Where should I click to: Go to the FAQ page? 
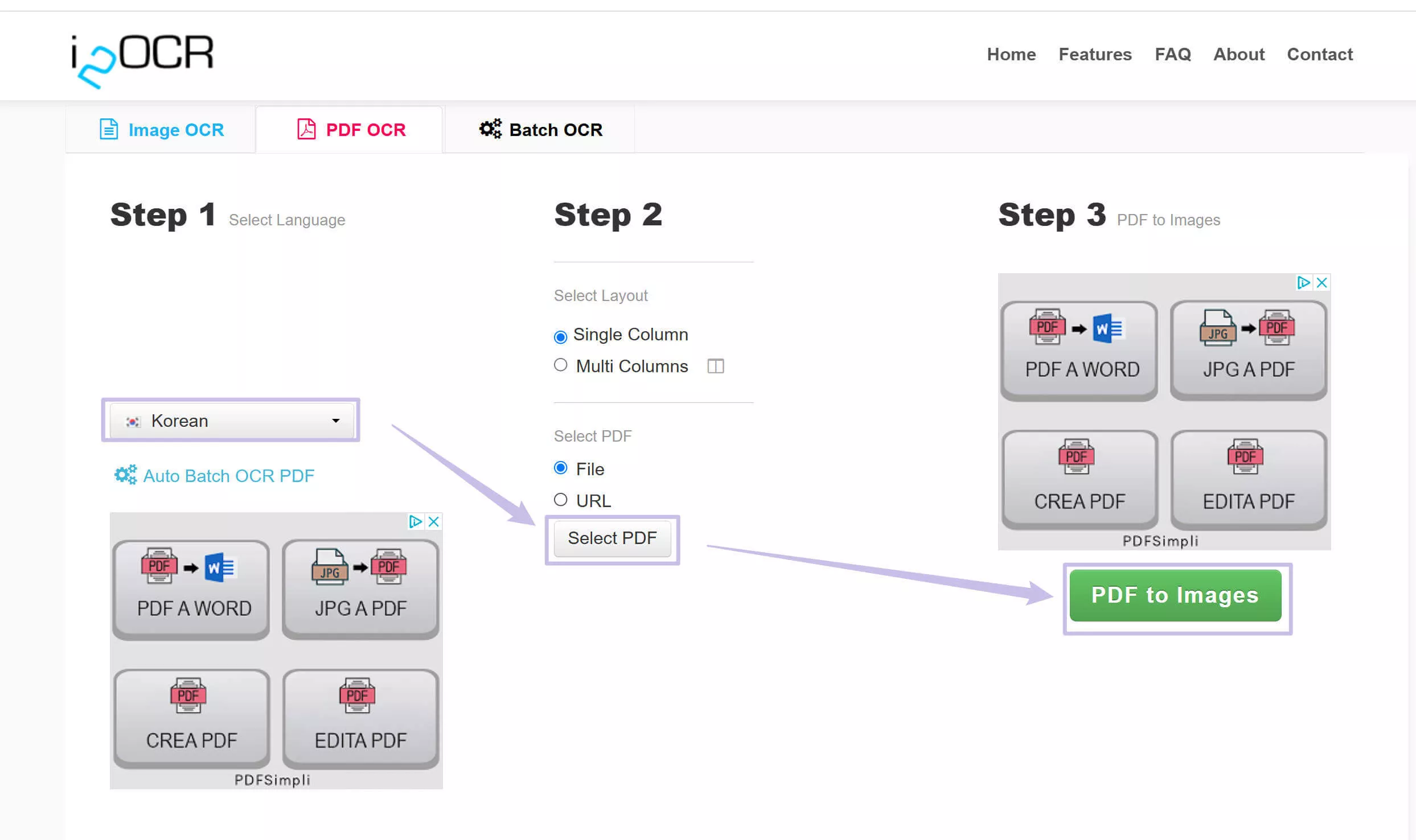coord(1172,54)
